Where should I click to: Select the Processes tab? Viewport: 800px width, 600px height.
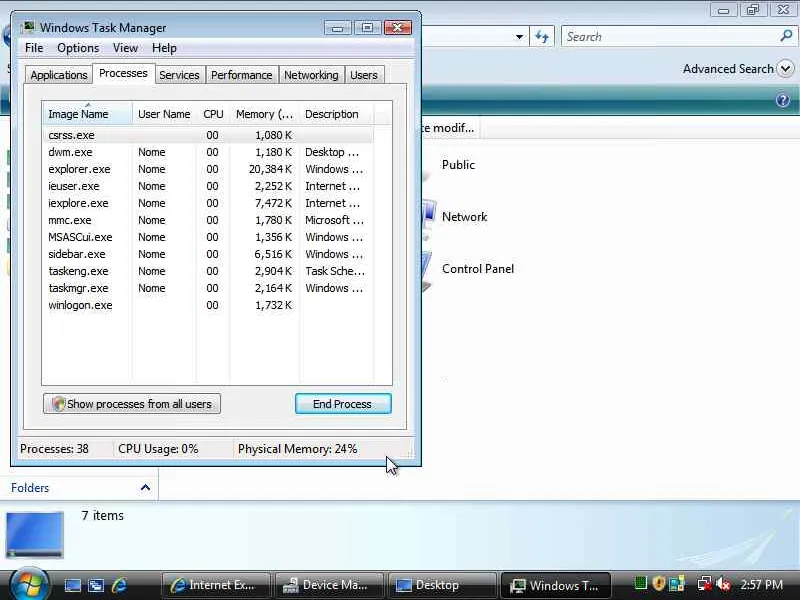(x=123, y=73)
